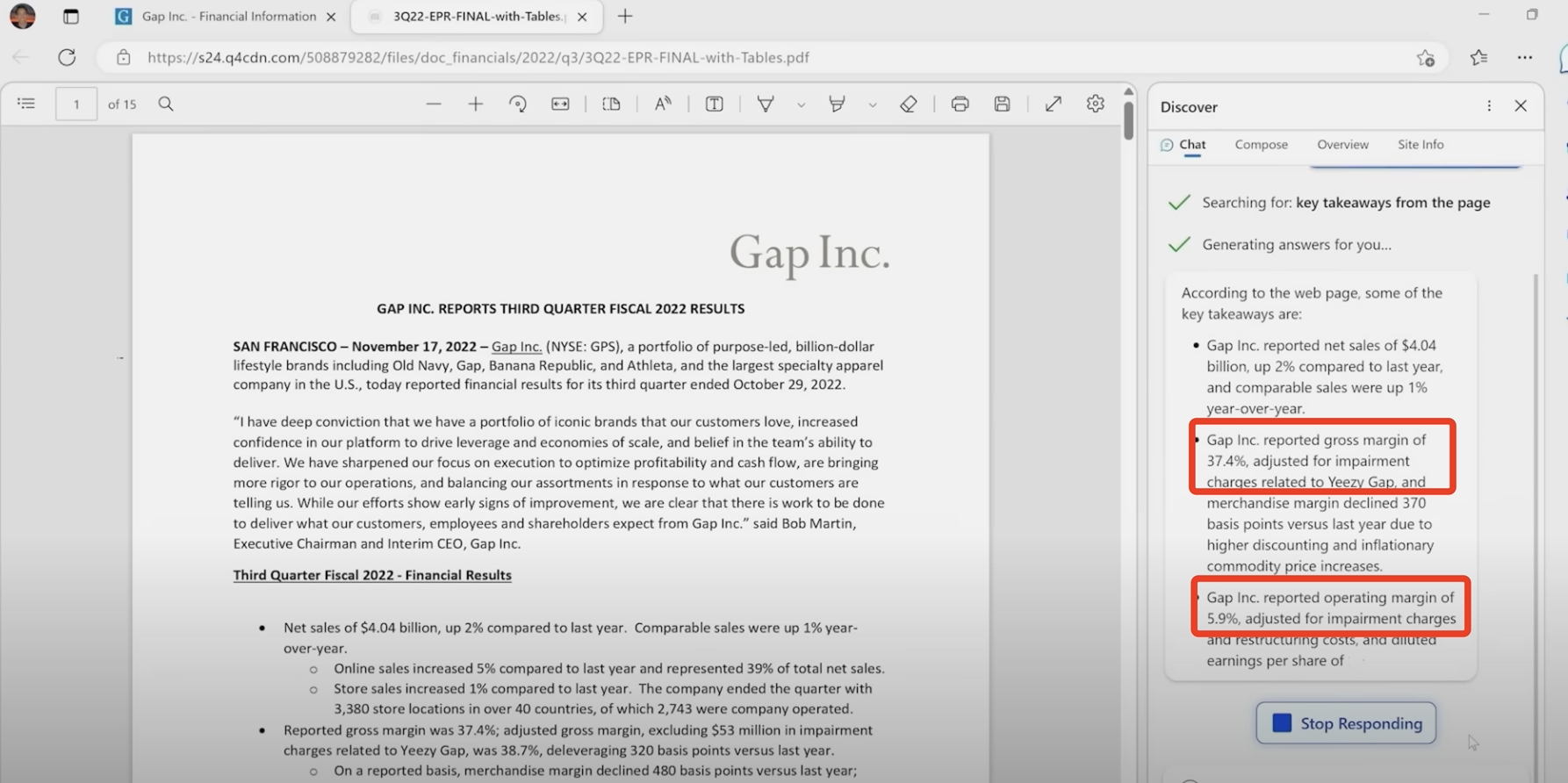The image size is (1568, 783).
Task: Close the 3Q22-EPR-FINAL-with-Tables tab
Action: click(582, 17)
